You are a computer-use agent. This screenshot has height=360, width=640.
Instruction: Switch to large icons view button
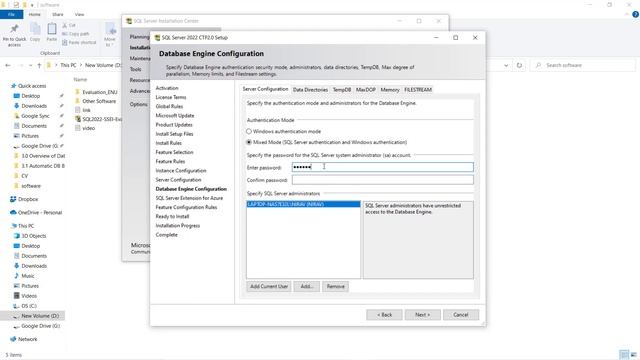pos(633,355)
